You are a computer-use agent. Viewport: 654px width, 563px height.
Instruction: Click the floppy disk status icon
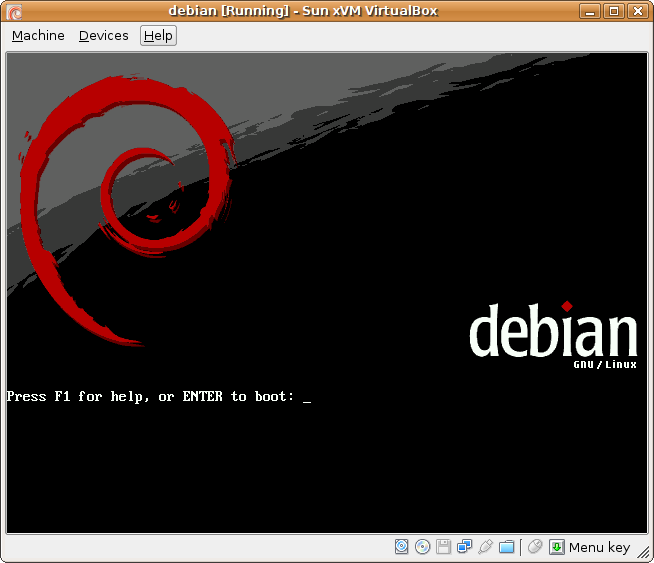[x=443, y=546]
